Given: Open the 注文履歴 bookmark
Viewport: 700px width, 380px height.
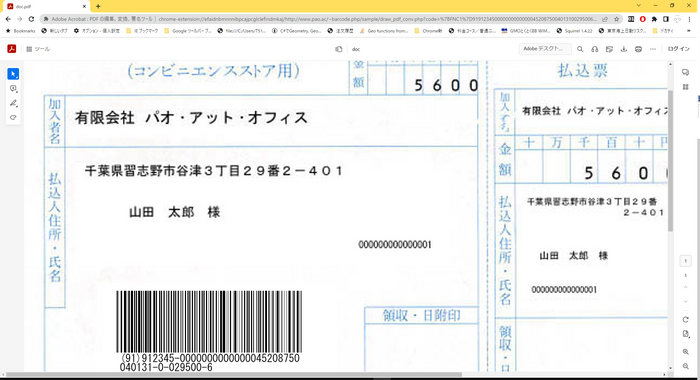Looking at the screenshot, I should 341,31.
